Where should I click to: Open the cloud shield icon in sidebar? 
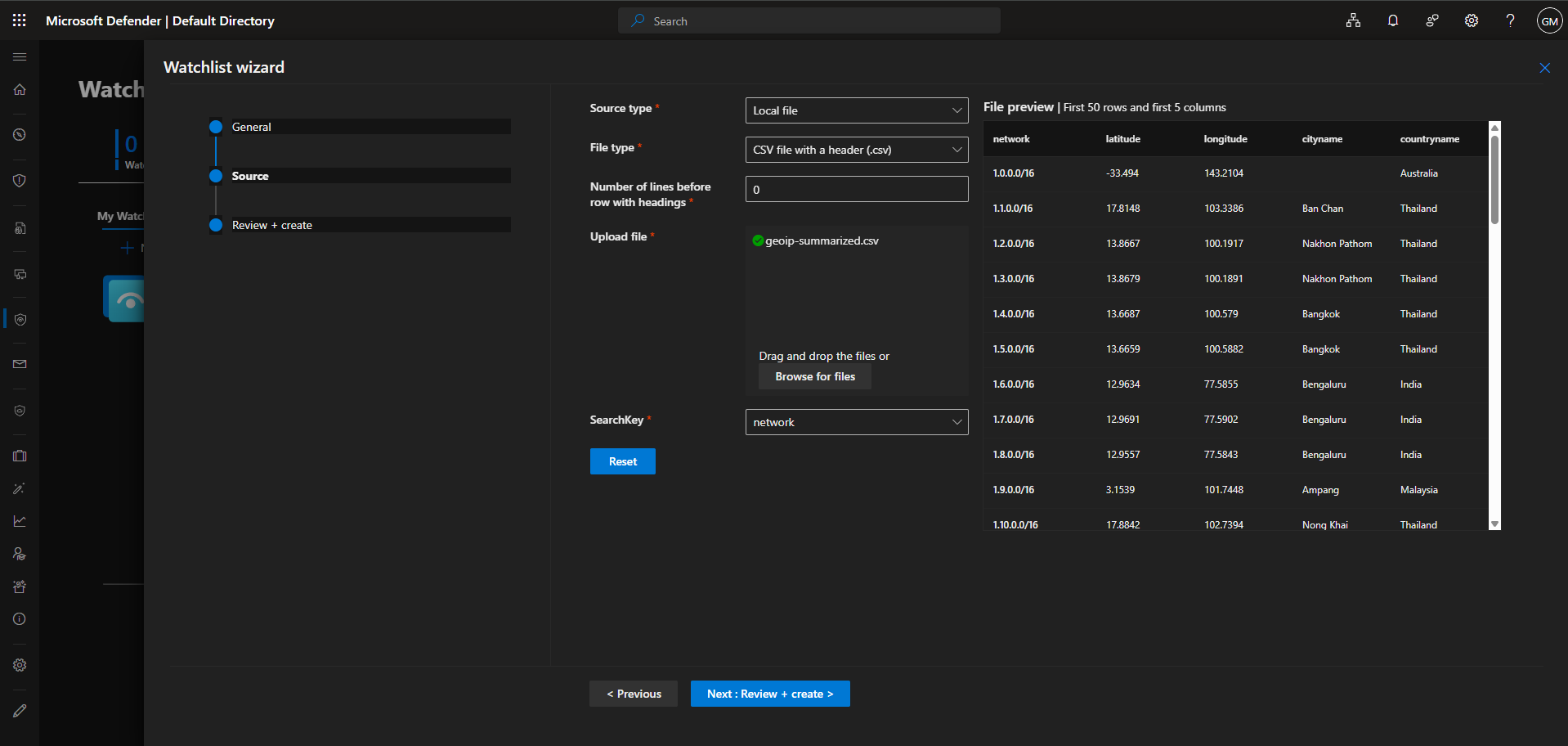click(x=20, y=411)
